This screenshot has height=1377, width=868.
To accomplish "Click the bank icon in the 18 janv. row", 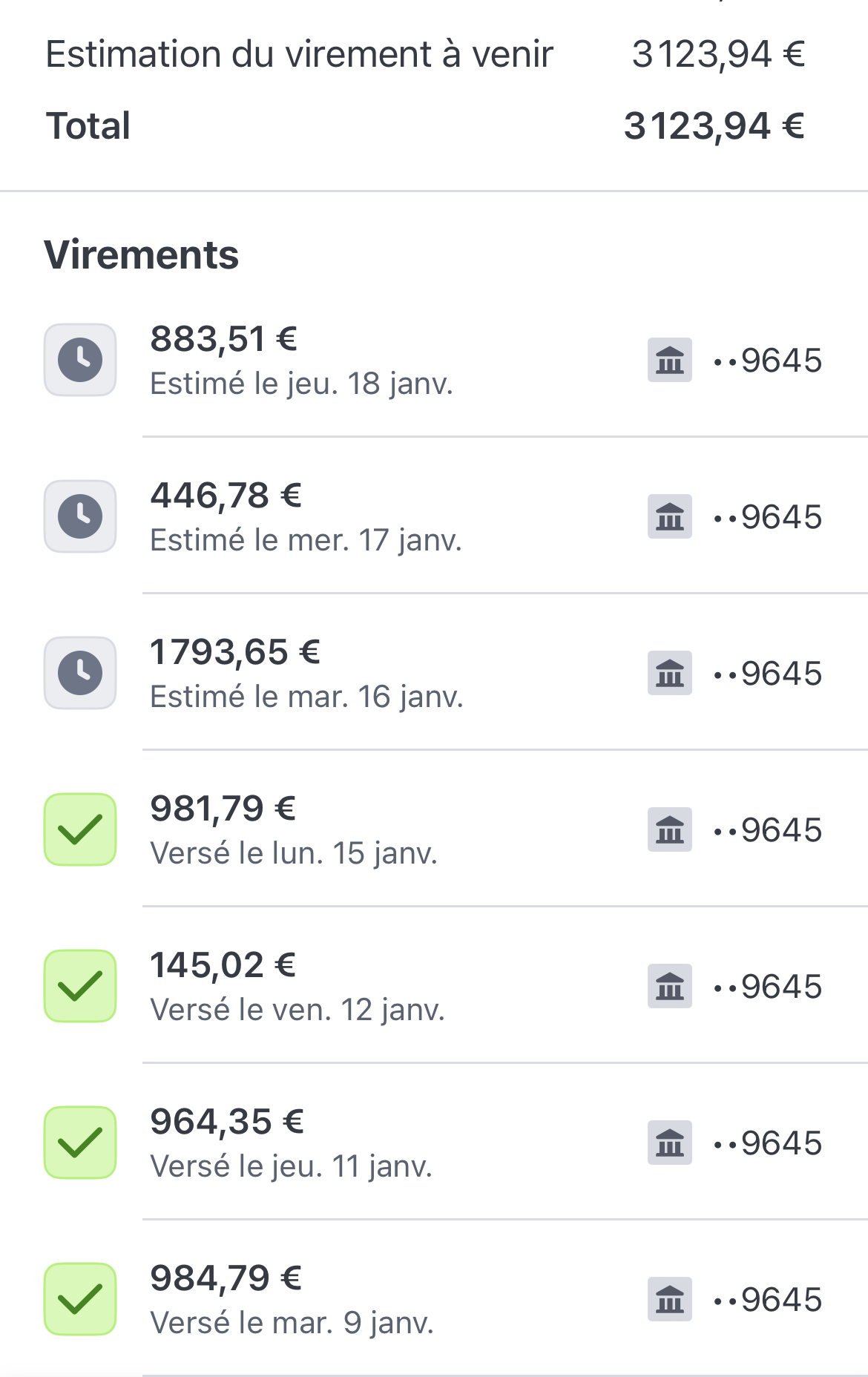I will click(669, 360).
